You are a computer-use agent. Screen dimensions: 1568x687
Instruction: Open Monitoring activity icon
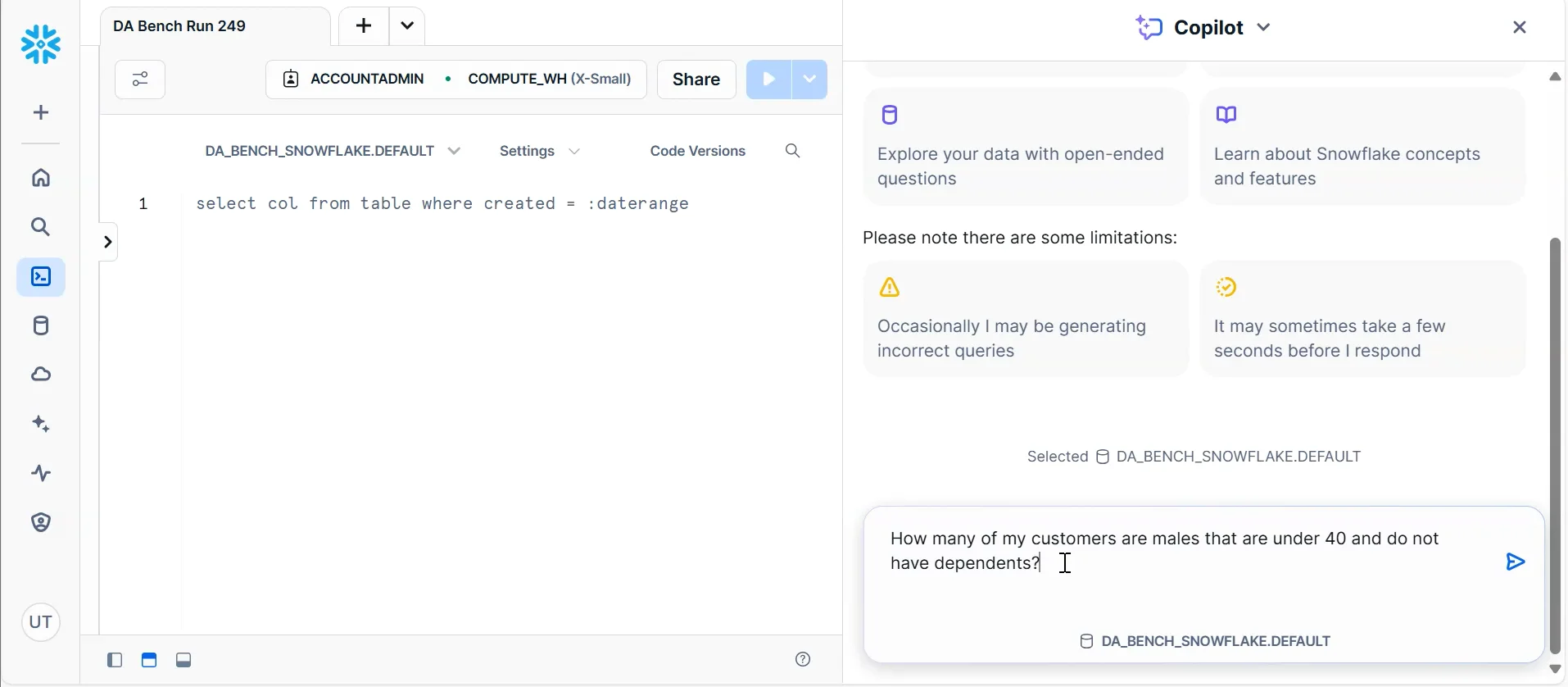click(41, 473)
